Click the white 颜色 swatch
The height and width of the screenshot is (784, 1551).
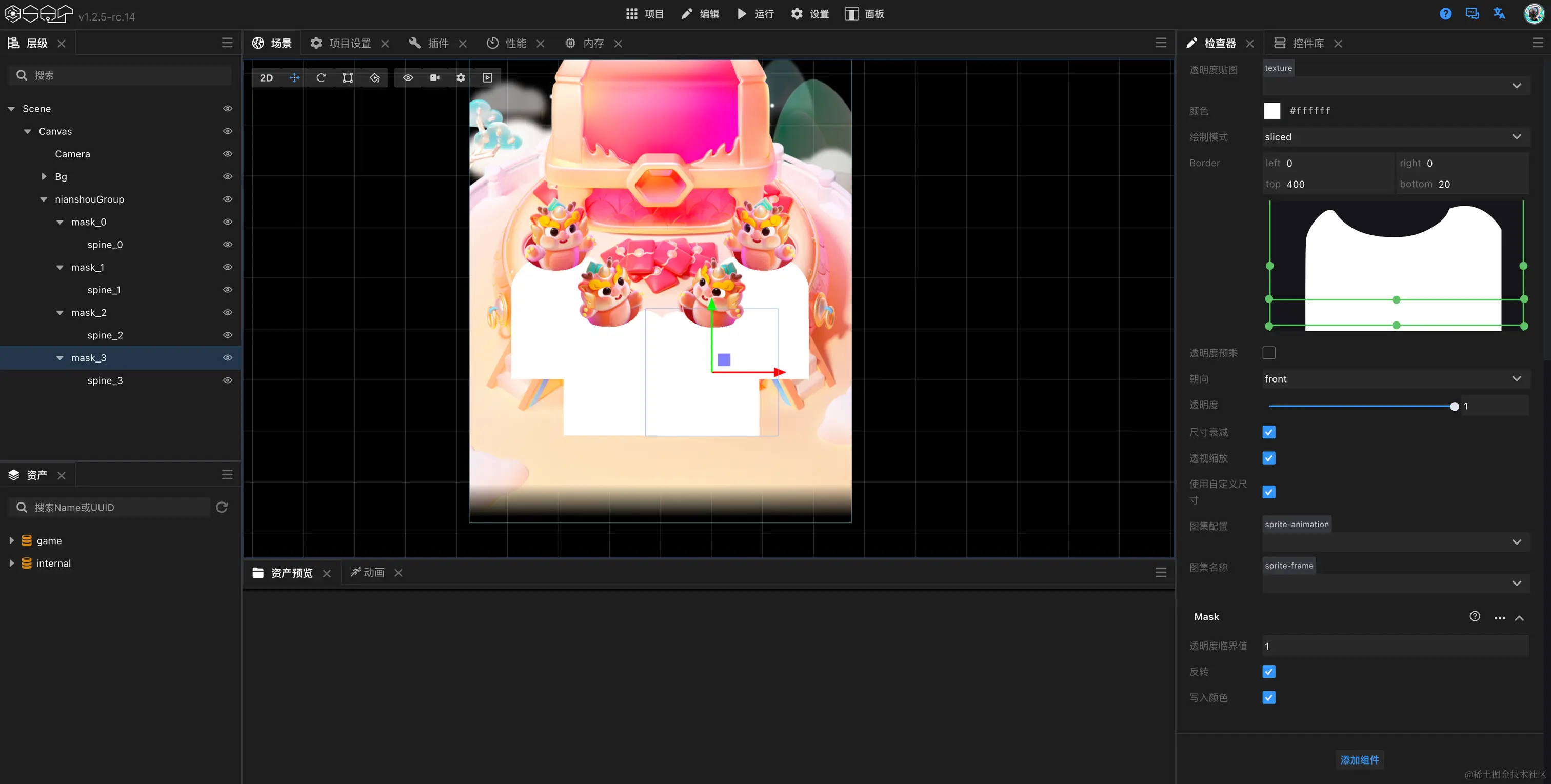1271,111
